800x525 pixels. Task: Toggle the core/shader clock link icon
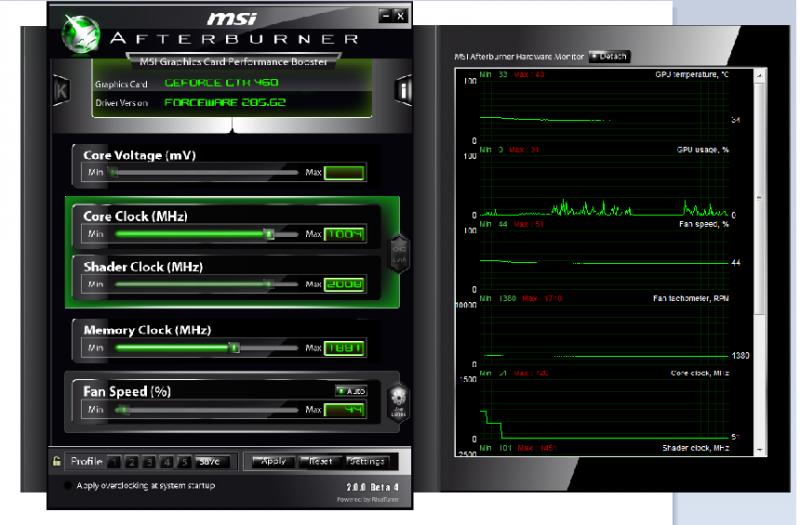(x=399, y=254)
